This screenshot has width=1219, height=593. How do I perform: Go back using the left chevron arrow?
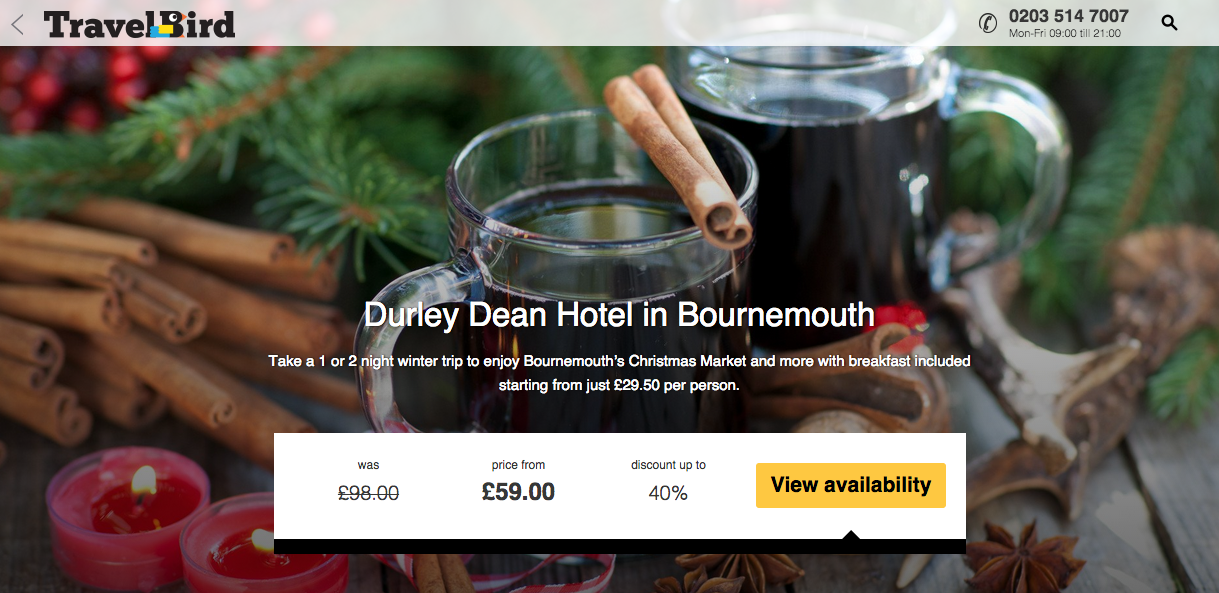[17, 23]
